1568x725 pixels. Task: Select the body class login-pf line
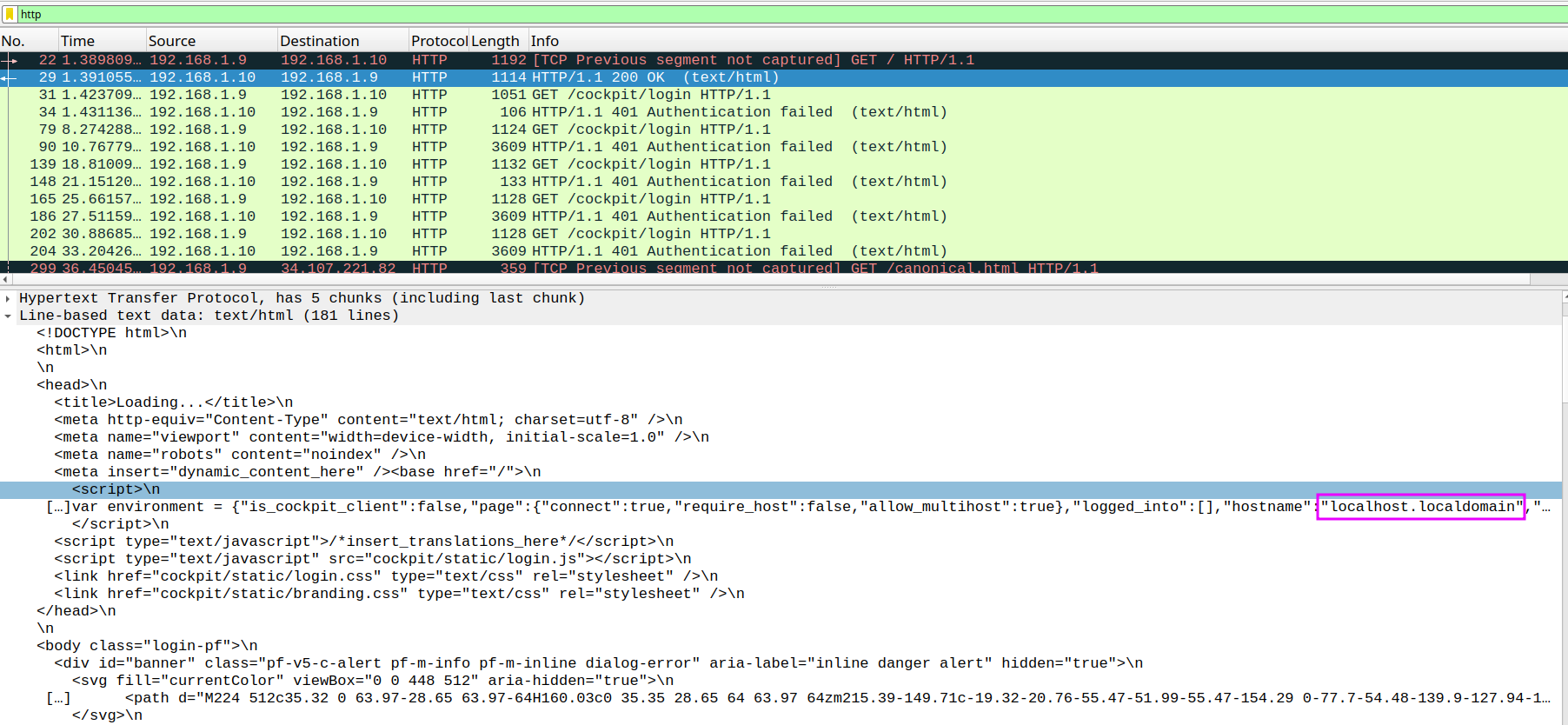pos(147,646)
